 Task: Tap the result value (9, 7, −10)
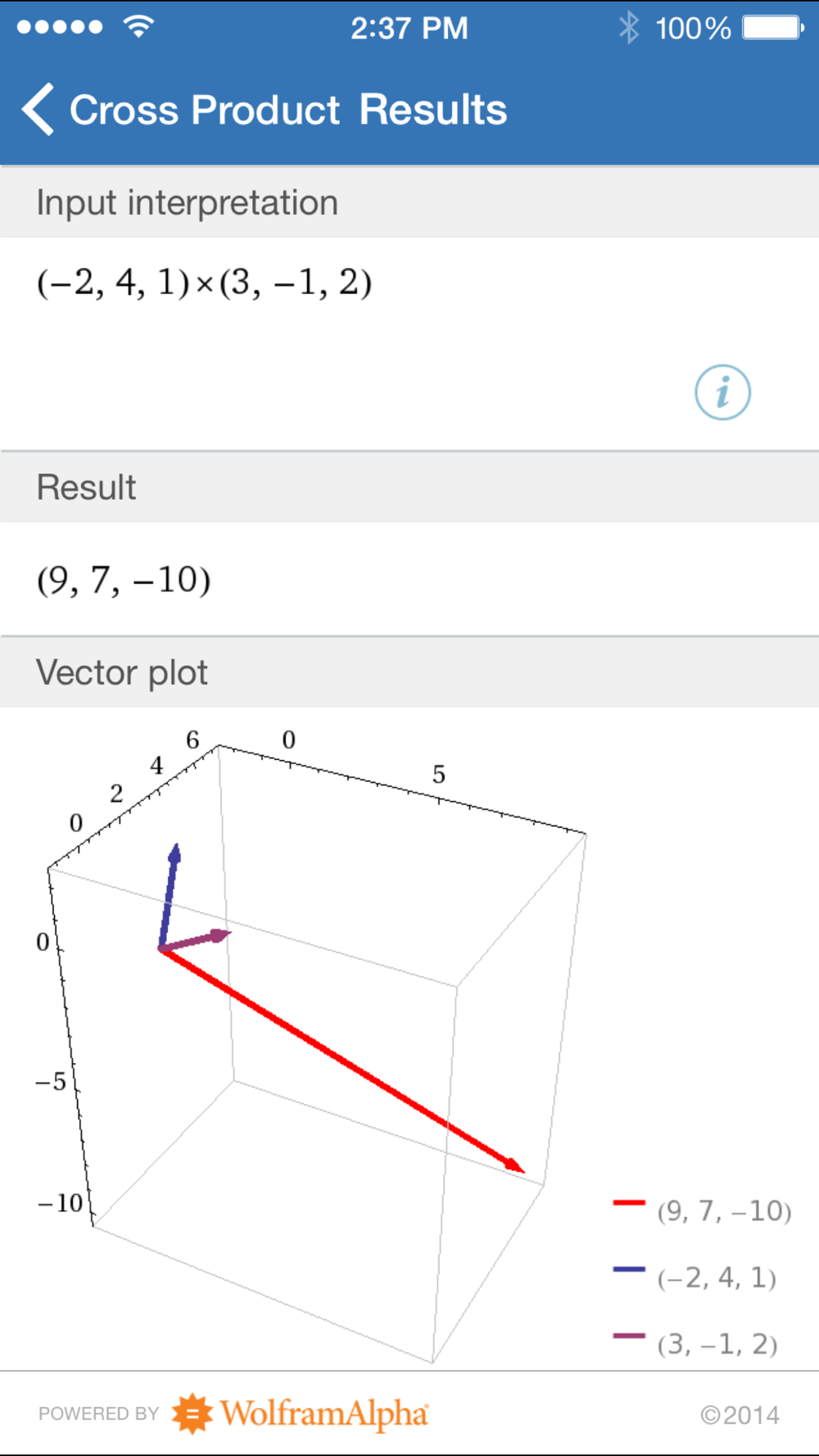124,580
